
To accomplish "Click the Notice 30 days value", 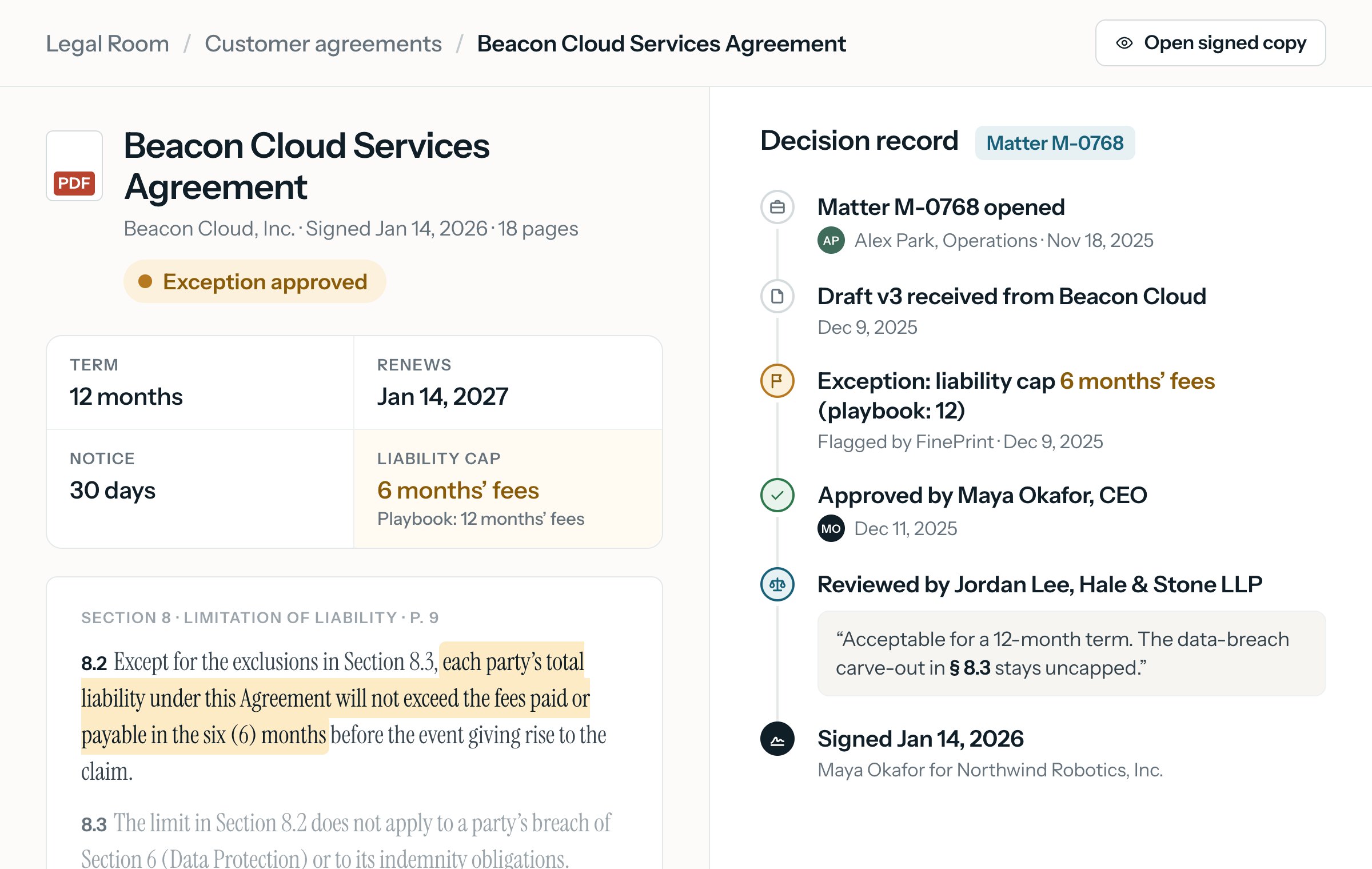I will click(113, 491).
